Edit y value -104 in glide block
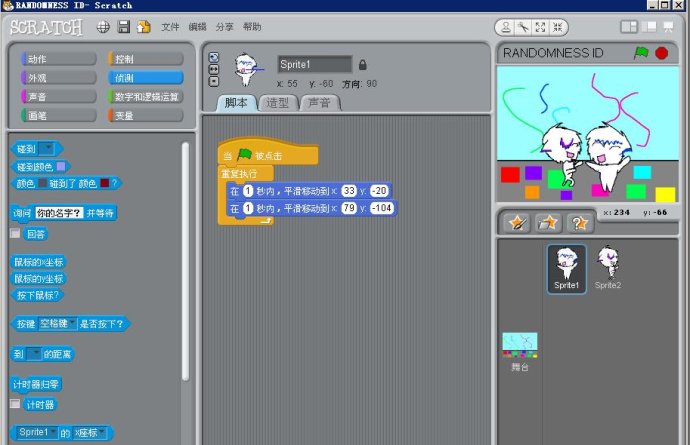The height and width of the screenshot is (445, 690). (x=381, y=208)
